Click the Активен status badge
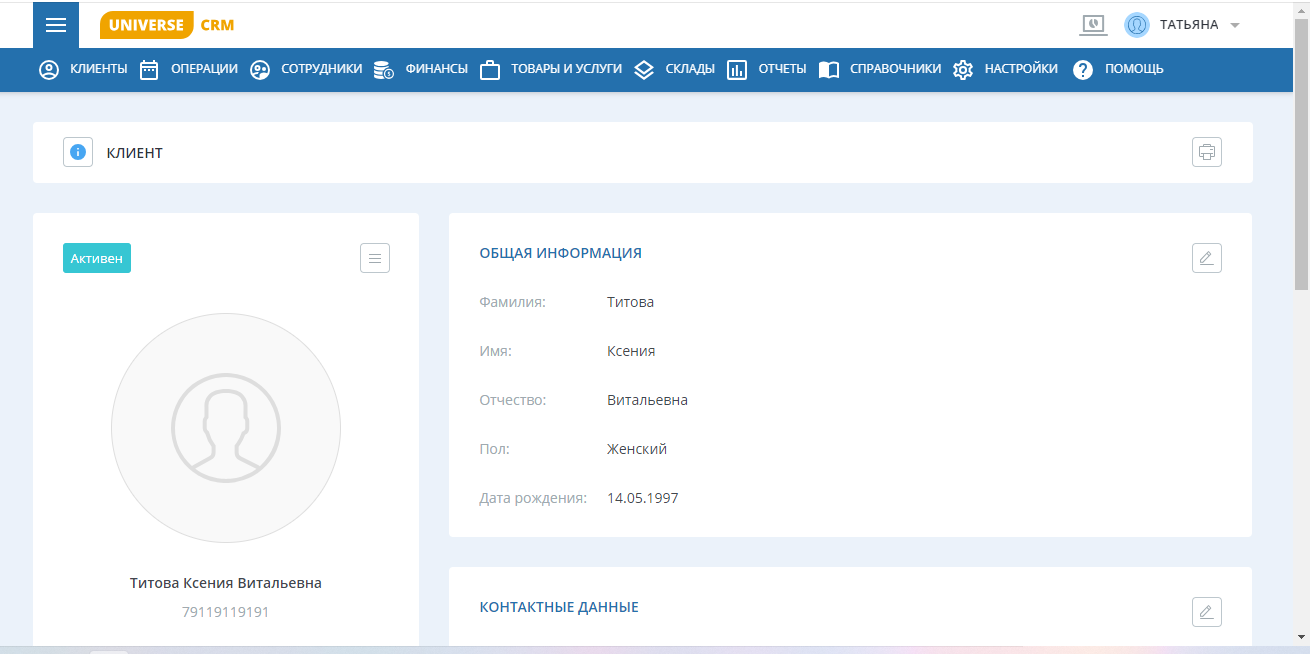Viewport: 1310px width, 654px height. [96, 257]
